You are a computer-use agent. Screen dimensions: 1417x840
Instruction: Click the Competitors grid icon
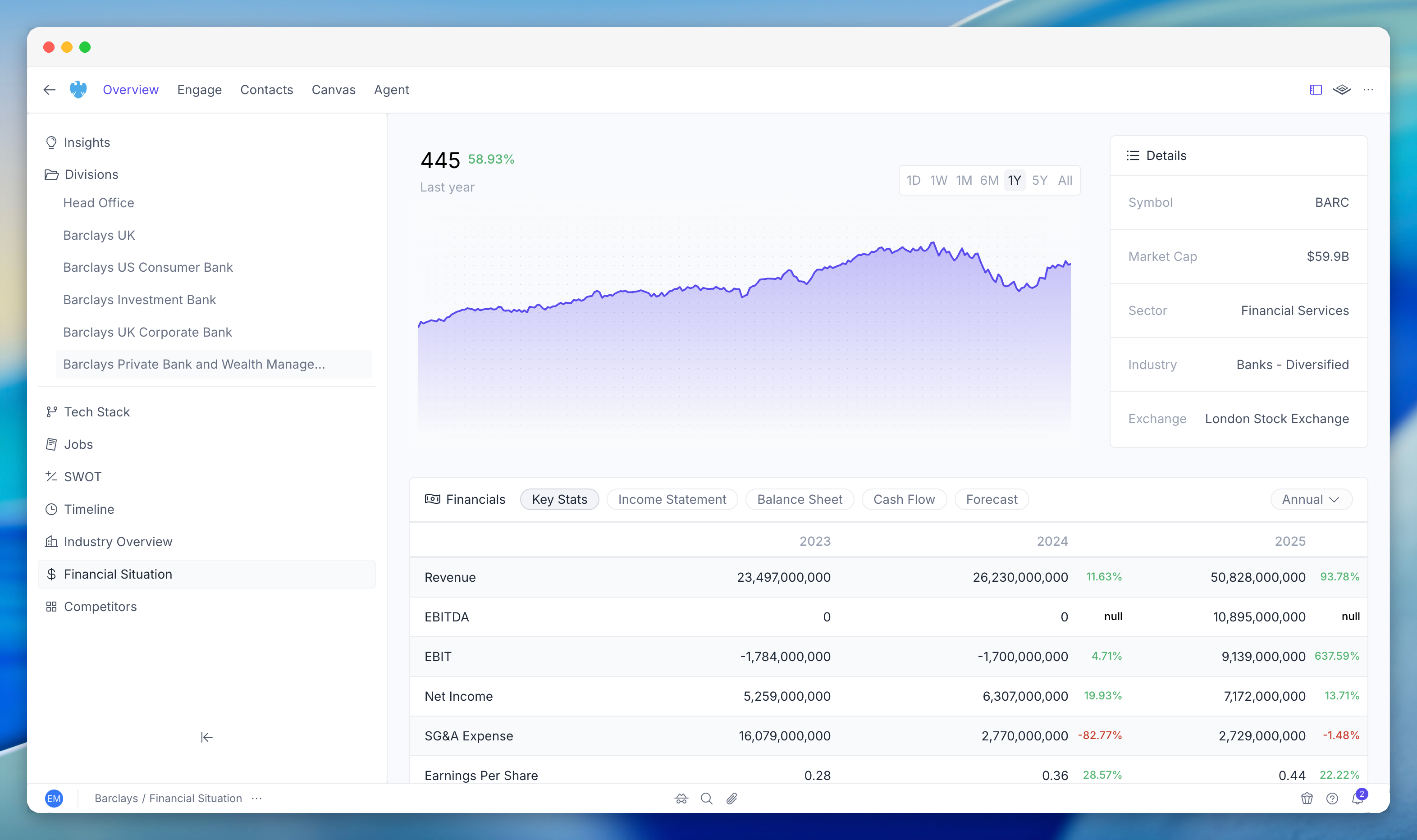(51, 607)
